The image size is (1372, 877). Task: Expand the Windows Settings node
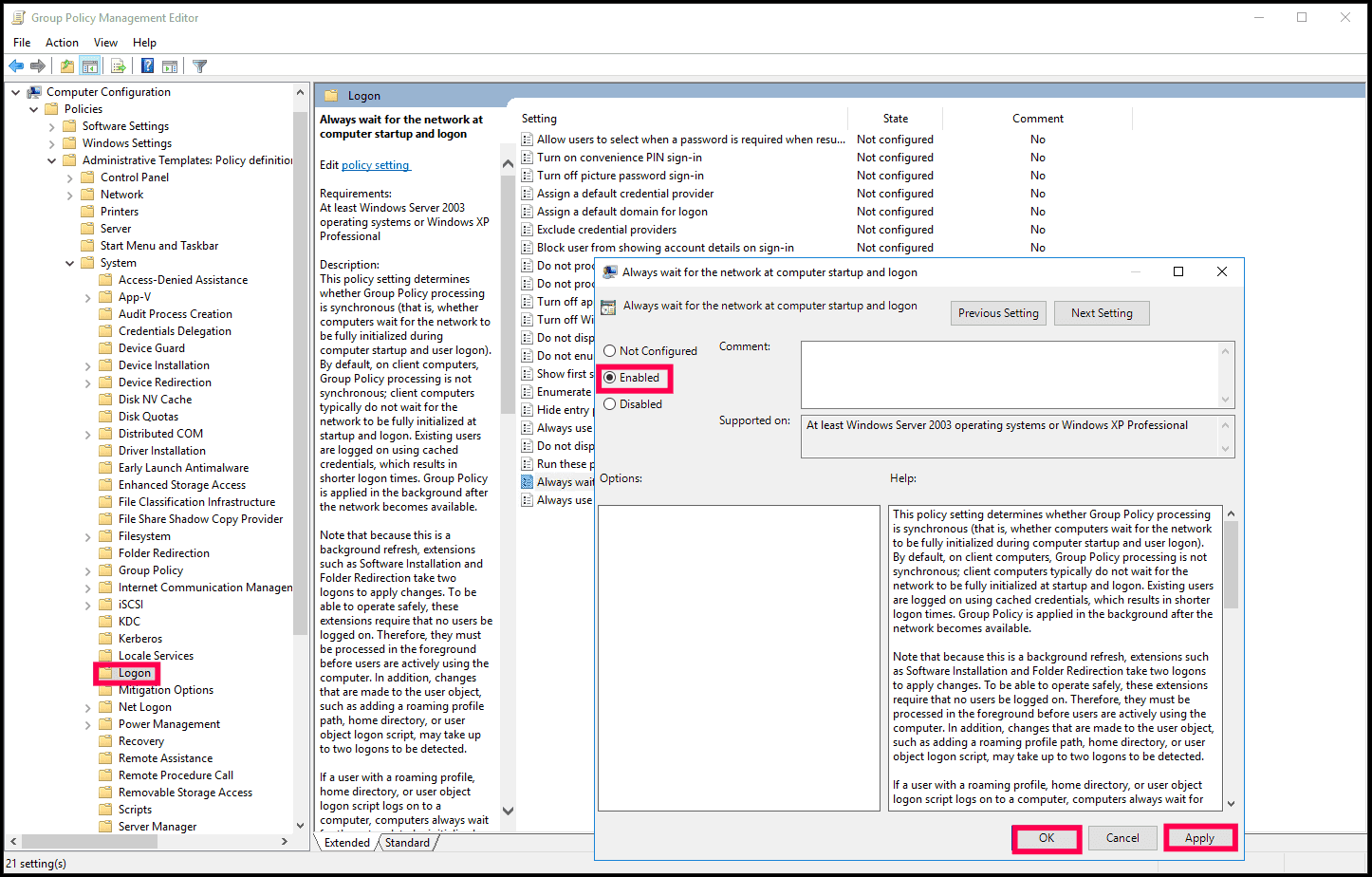point(52,143)
